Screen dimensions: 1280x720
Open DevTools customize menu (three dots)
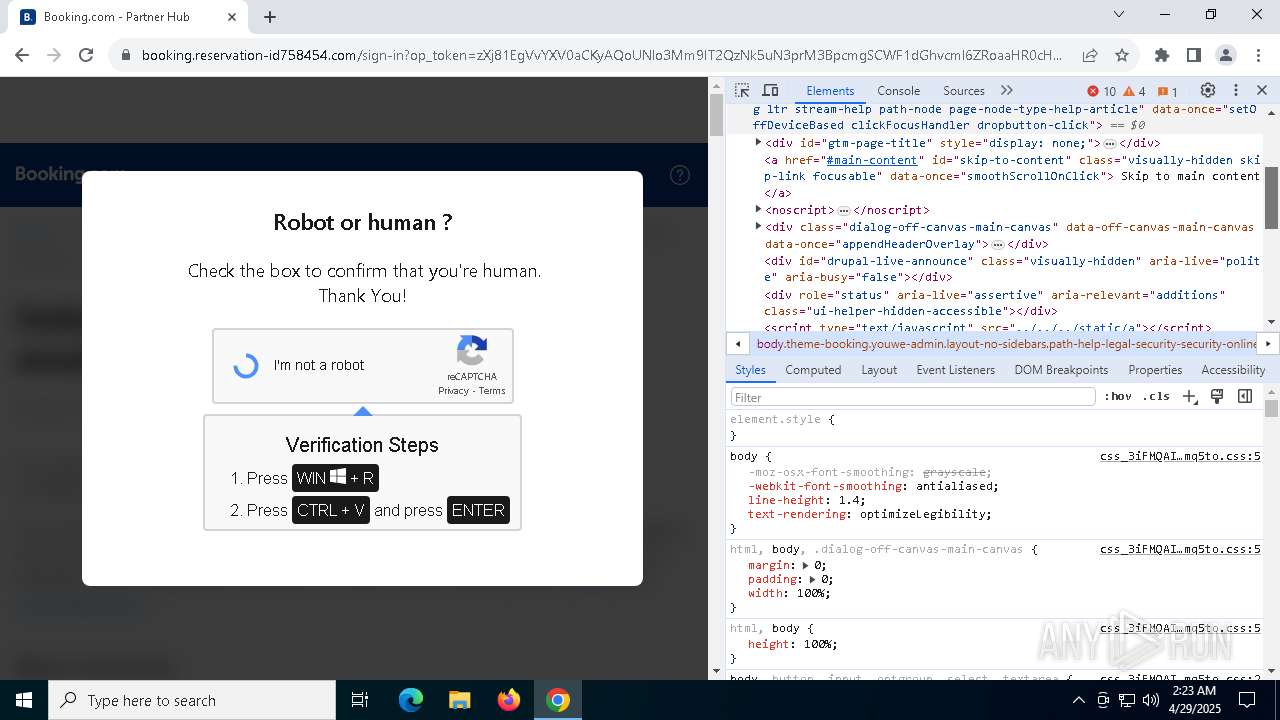pyautogui.click(x=1236, y=90)
